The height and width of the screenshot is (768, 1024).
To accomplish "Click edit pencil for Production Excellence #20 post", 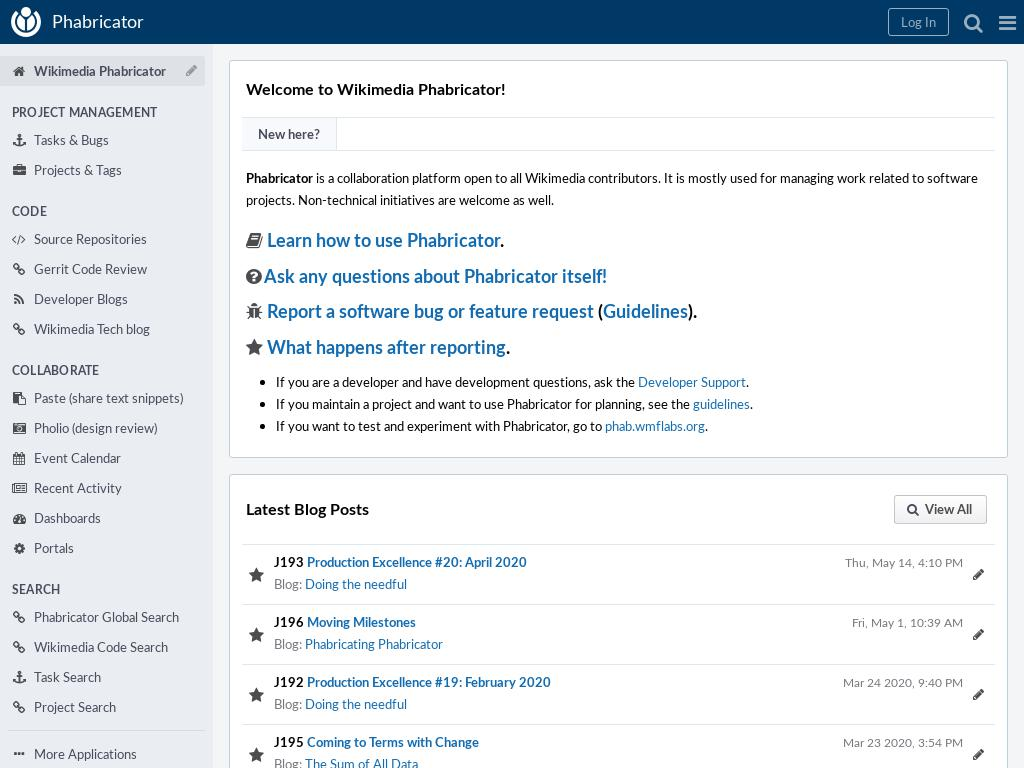I will (x=978, y=575).
